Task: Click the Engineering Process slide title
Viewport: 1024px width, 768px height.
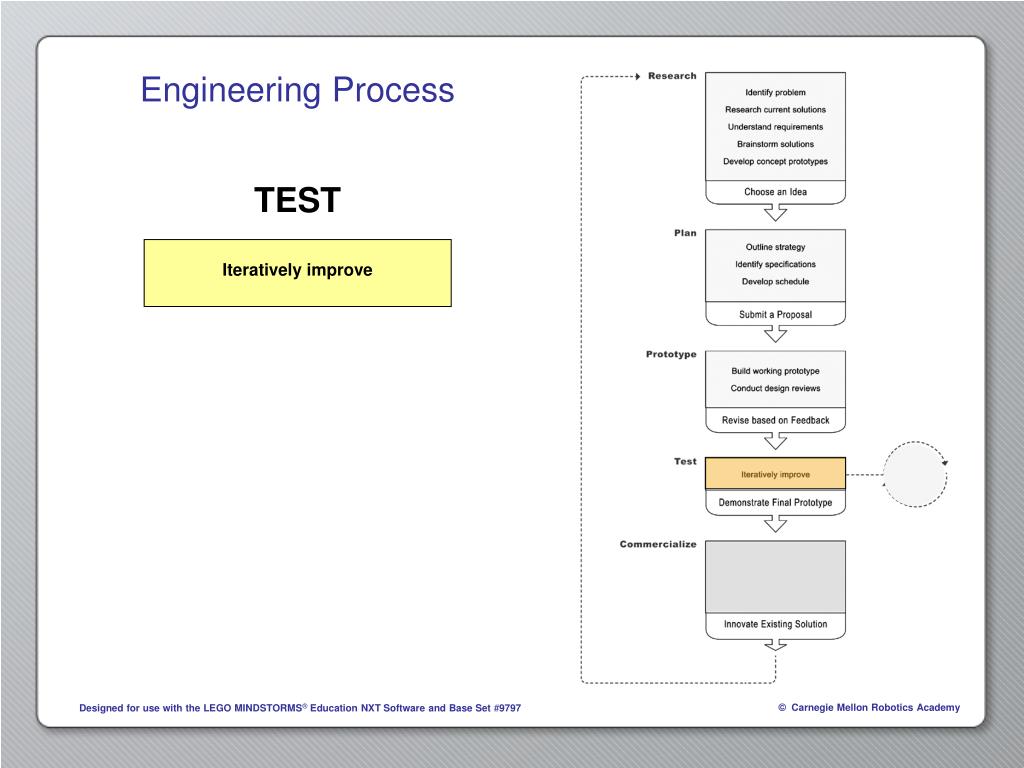Action: pos(297,90)
